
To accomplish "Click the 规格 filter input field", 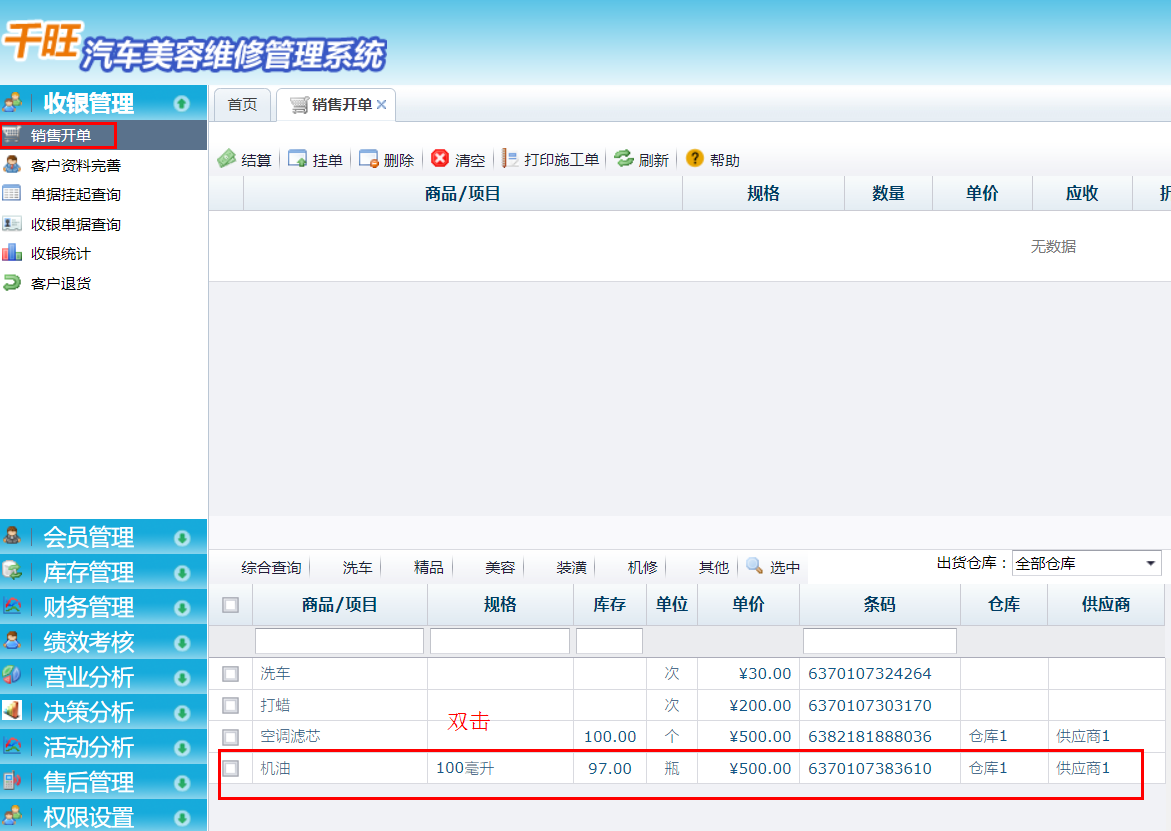I will (500, 641).
